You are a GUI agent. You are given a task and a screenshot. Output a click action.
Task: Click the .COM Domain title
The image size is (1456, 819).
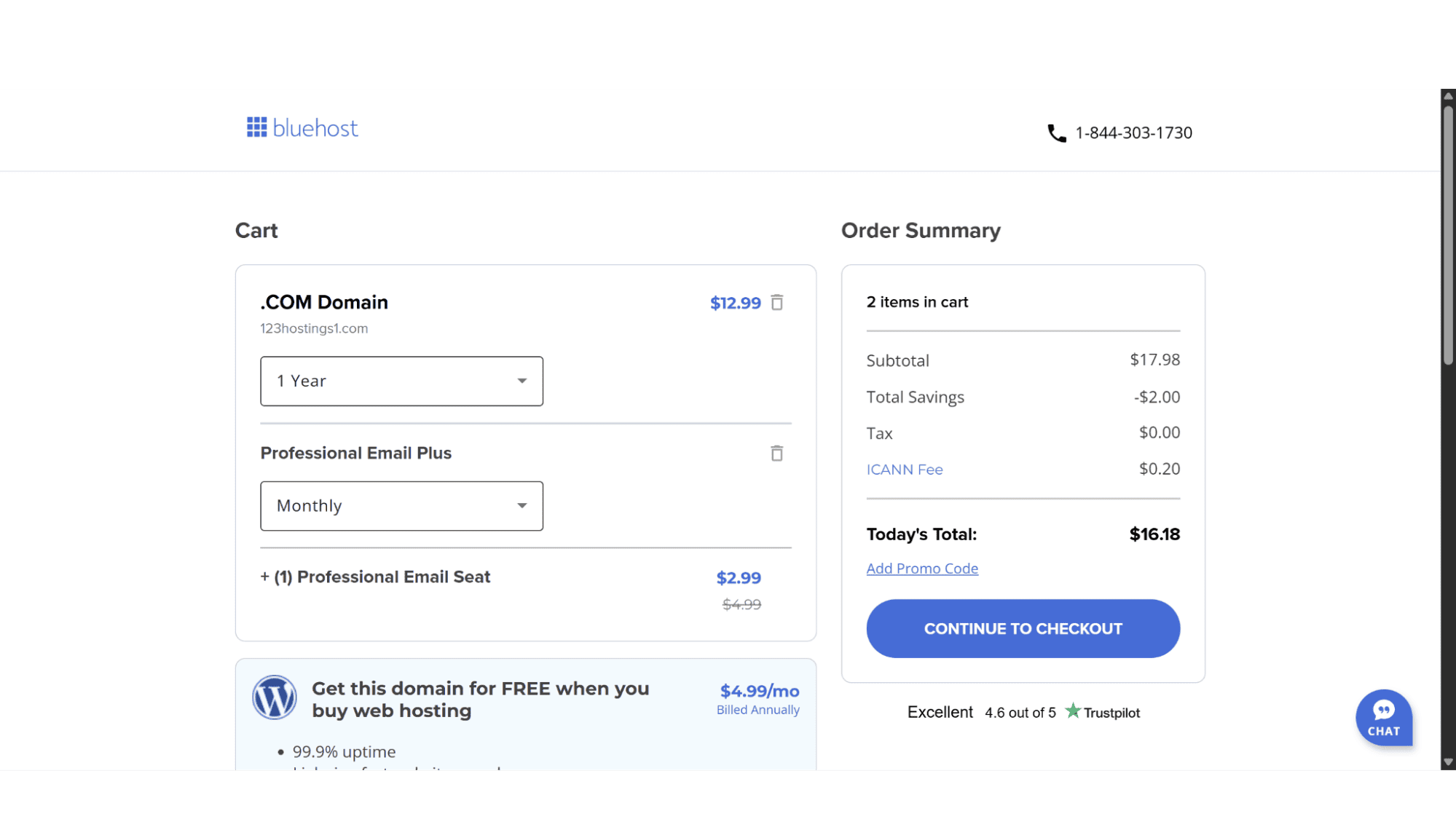point(324,302)
